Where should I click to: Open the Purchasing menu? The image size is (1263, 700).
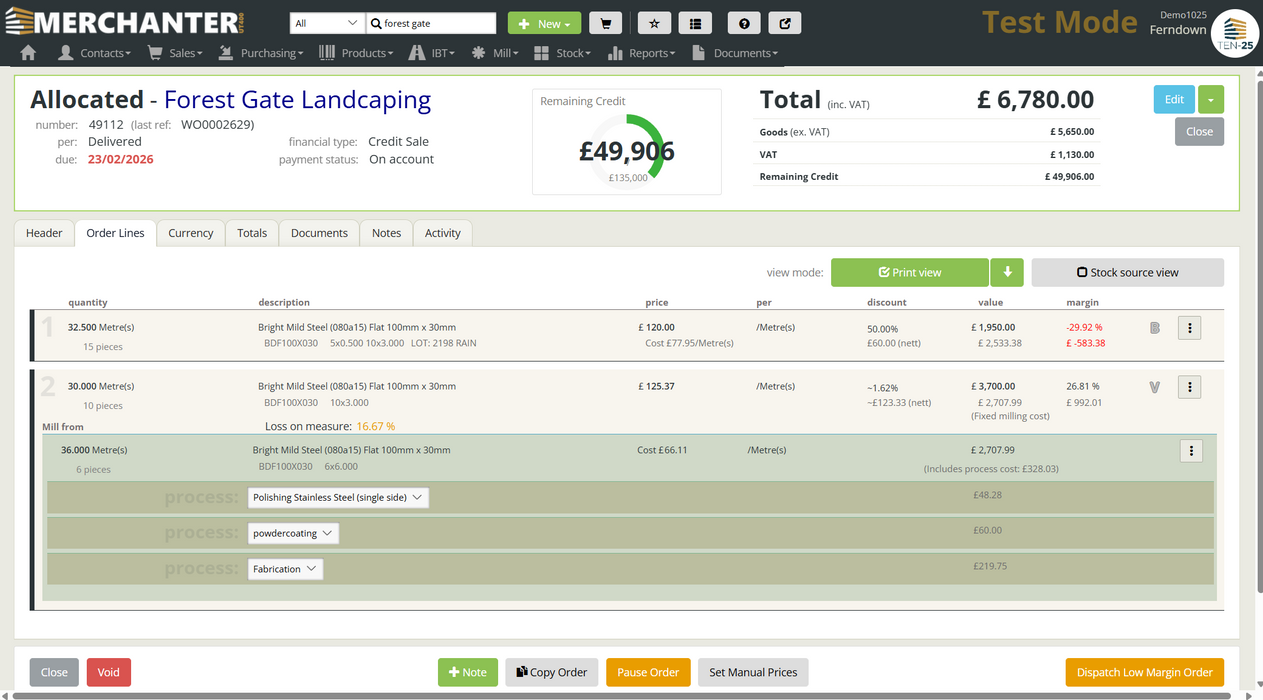pyautogui.click(x=260, y=53)
